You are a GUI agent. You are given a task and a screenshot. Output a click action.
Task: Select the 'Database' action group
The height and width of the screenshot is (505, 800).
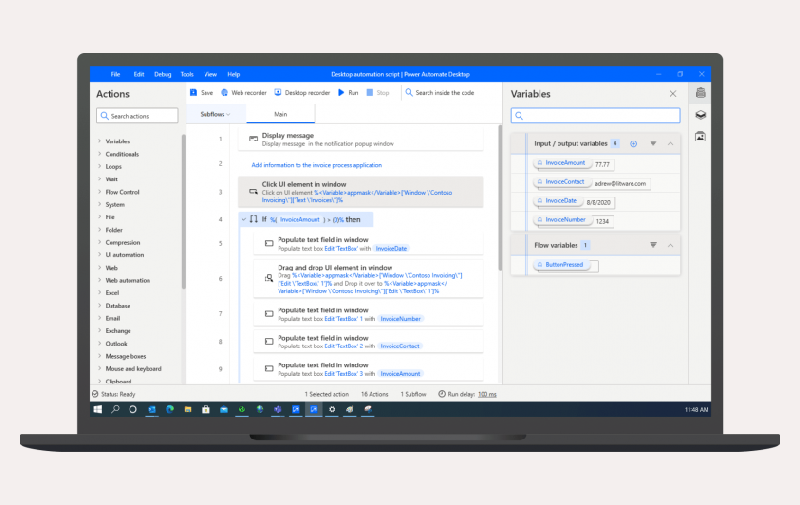click(x=118, y=306)
